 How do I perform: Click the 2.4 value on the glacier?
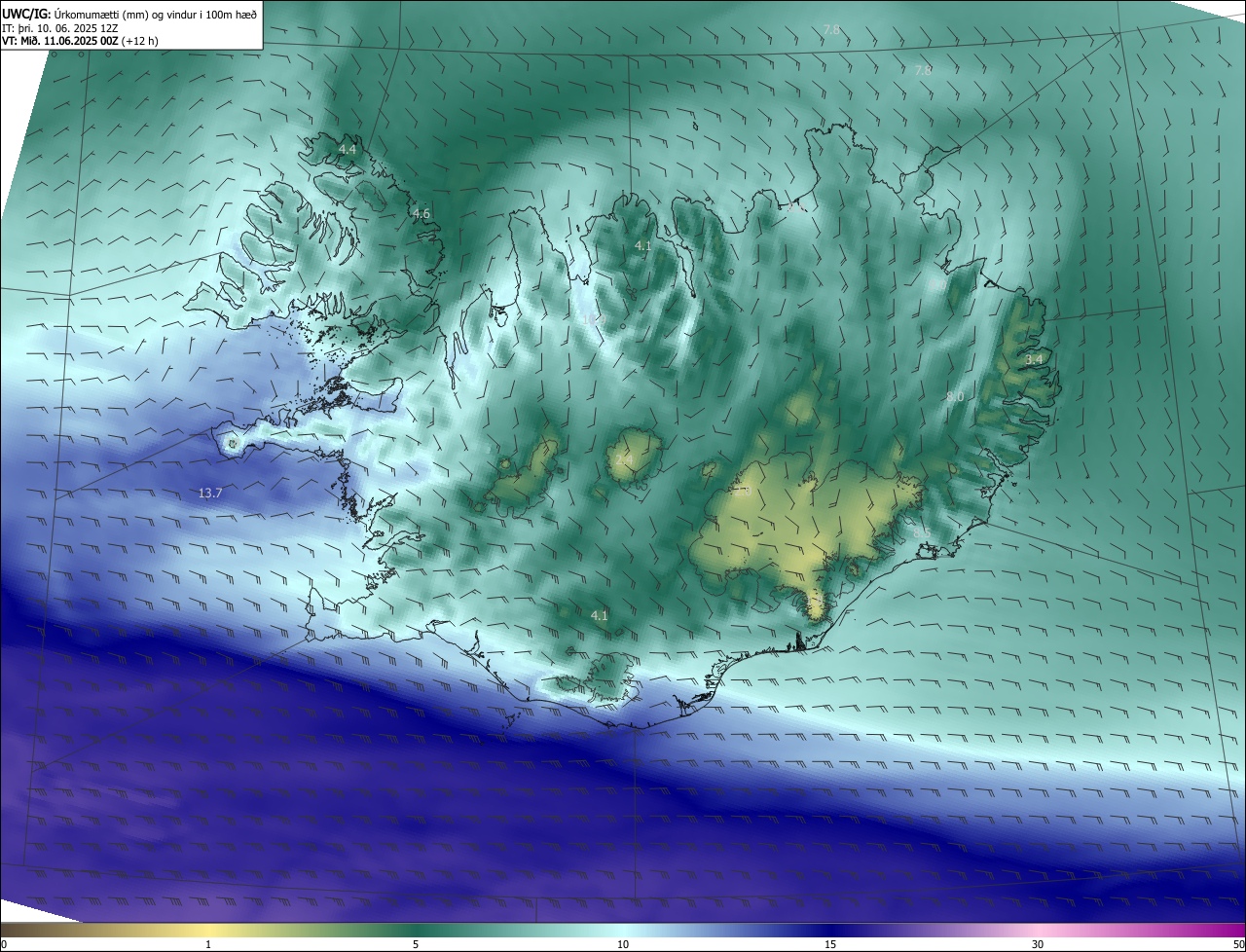[624, 458]
